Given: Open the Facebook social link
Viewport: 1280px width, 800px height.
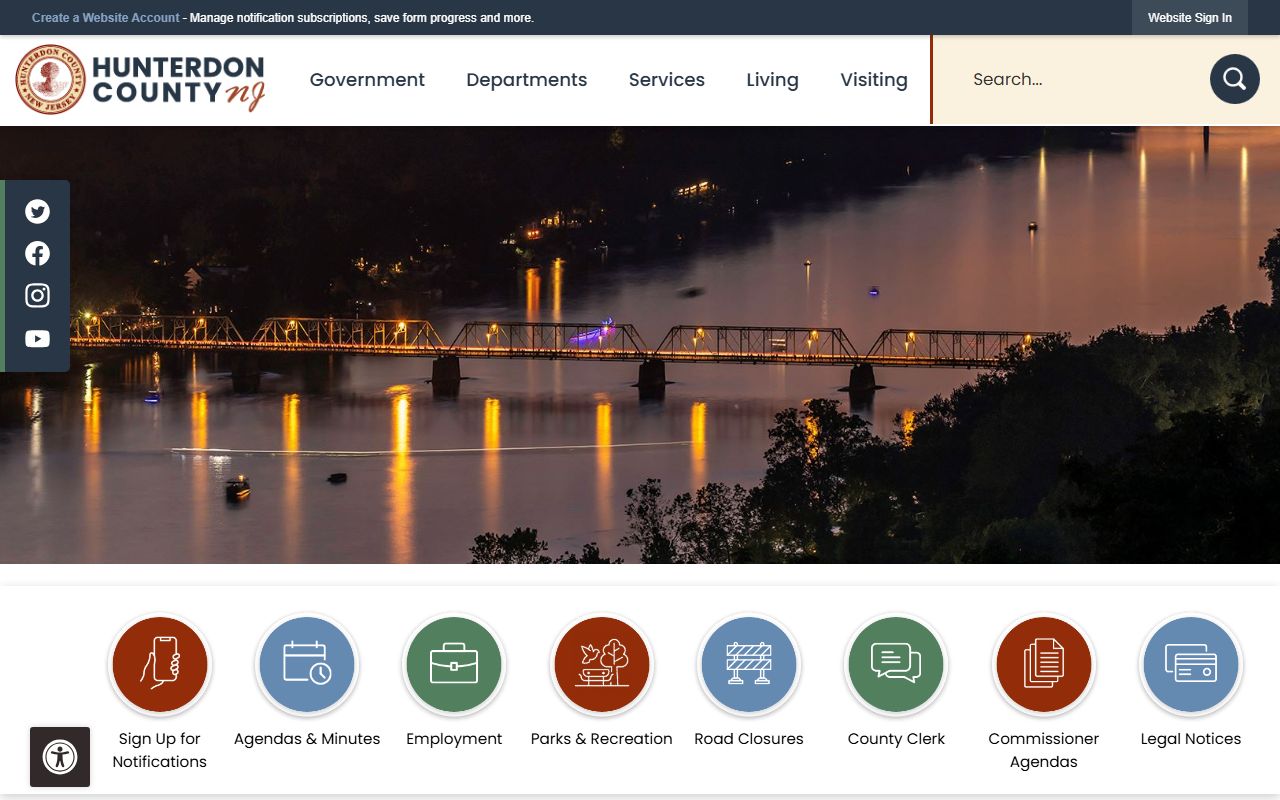Looking at the screenshot, I should (37, 253).
